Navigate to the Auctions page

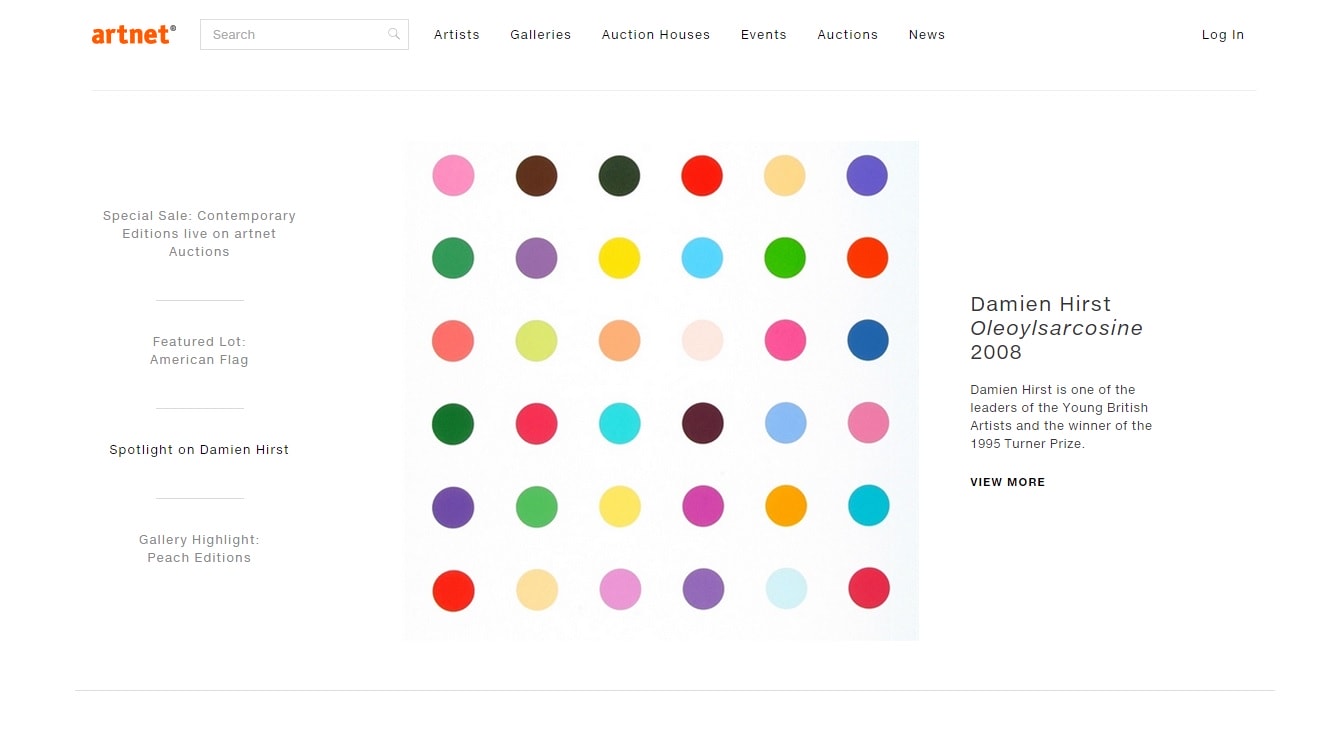click(x=847, y=34)
